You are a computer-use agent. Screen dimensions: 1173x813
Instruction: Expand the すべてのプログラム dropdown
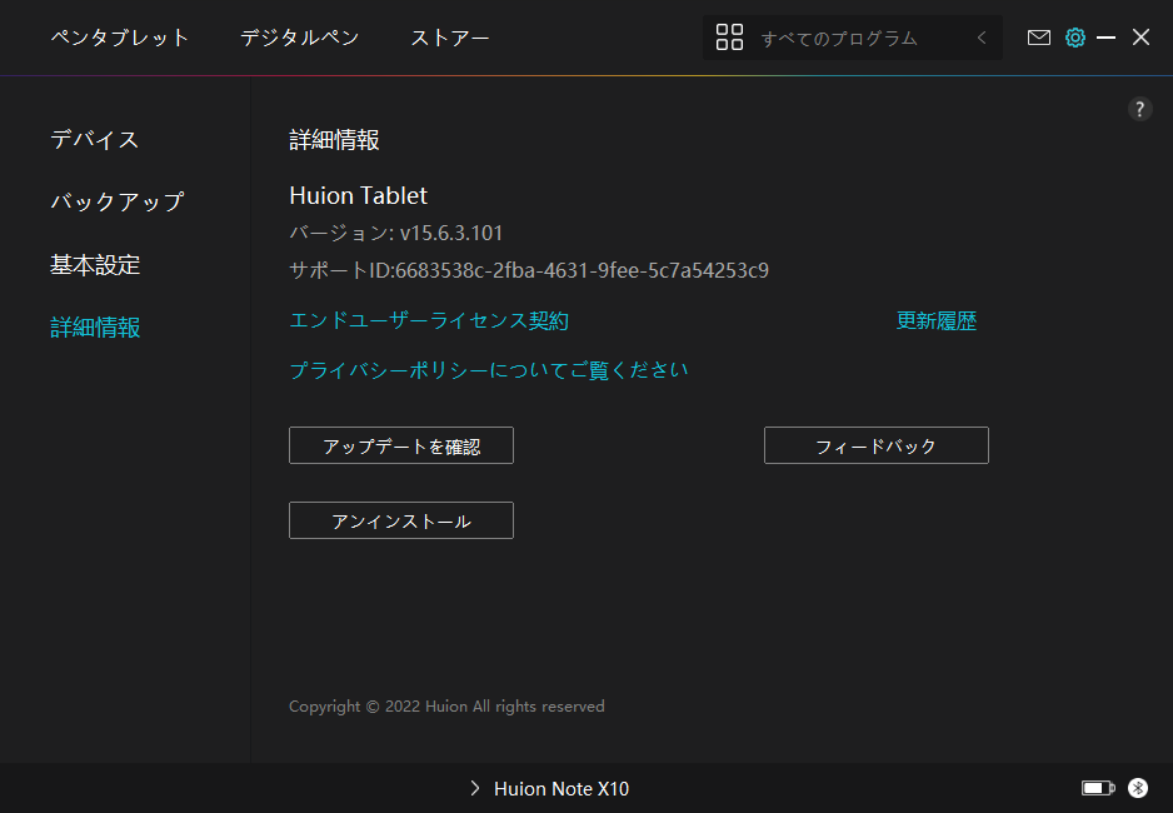point(839,38)
